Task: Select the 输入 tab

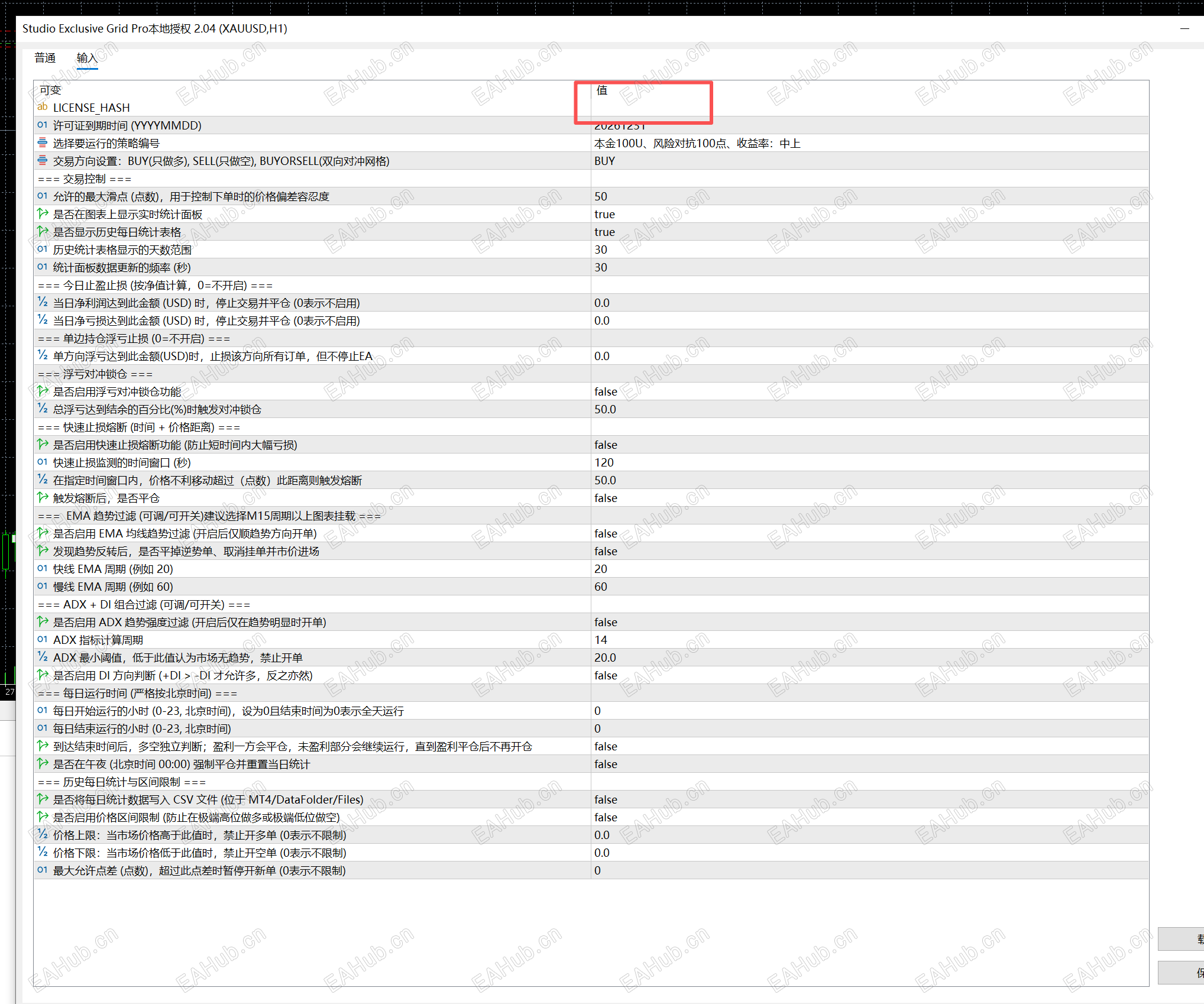Action: [87, 58]
